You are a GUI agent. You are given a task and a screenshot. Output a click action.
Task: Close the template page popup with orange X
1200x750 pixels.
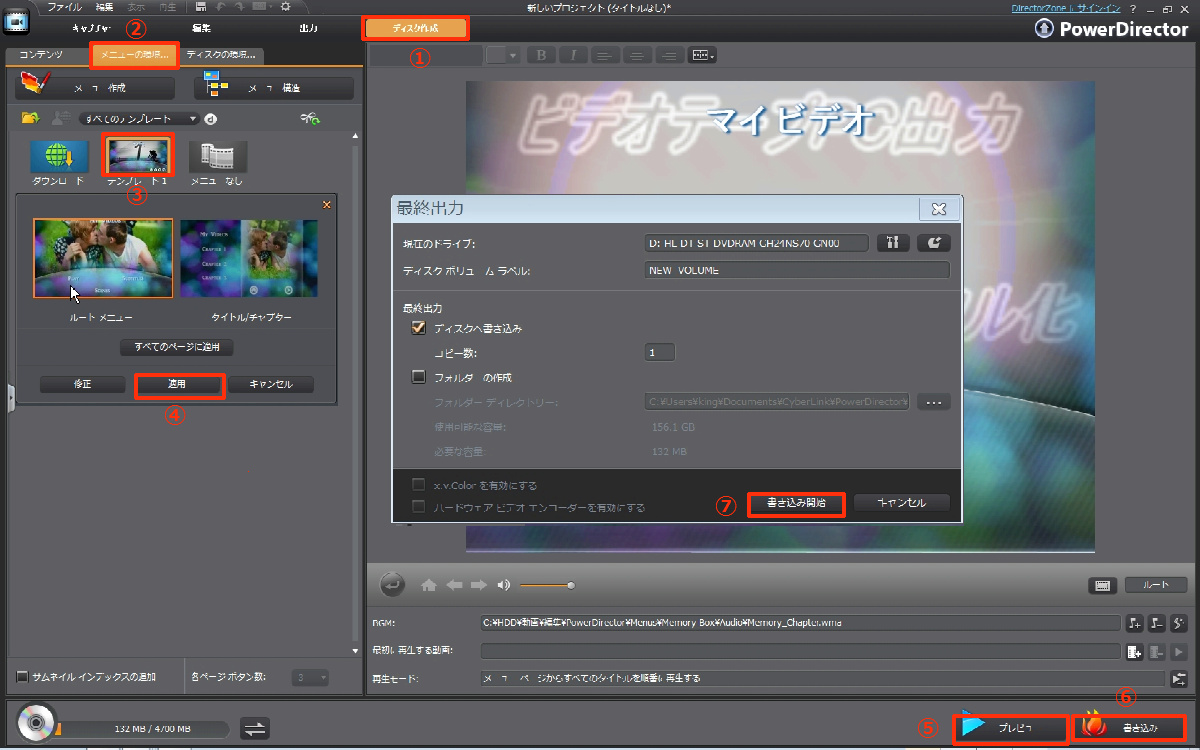point(326,204)
